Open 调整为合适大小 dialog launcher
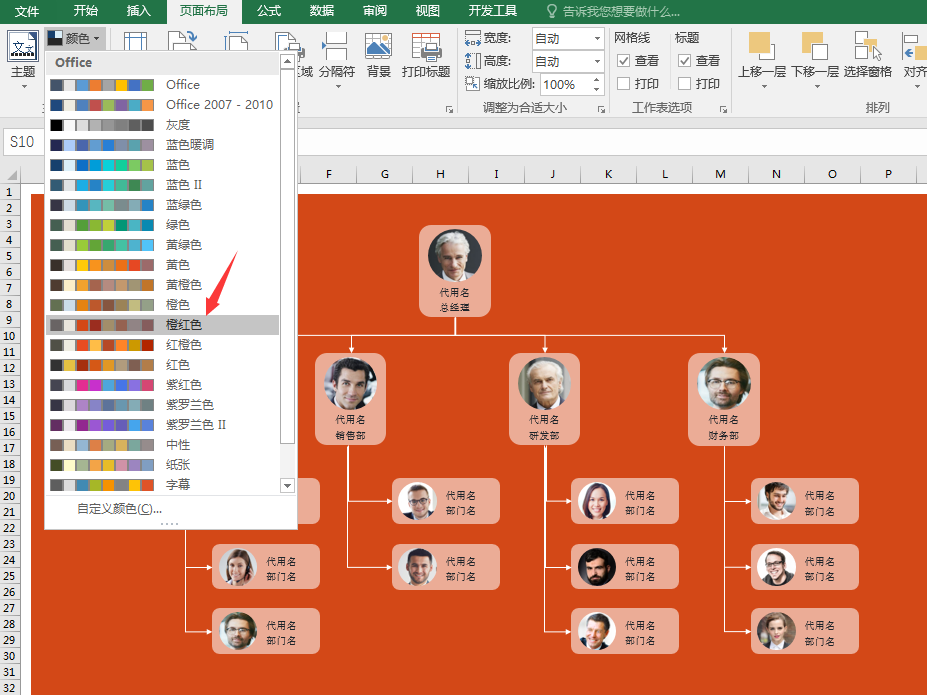This screenshot has height=695, width=927. point(601,109)
